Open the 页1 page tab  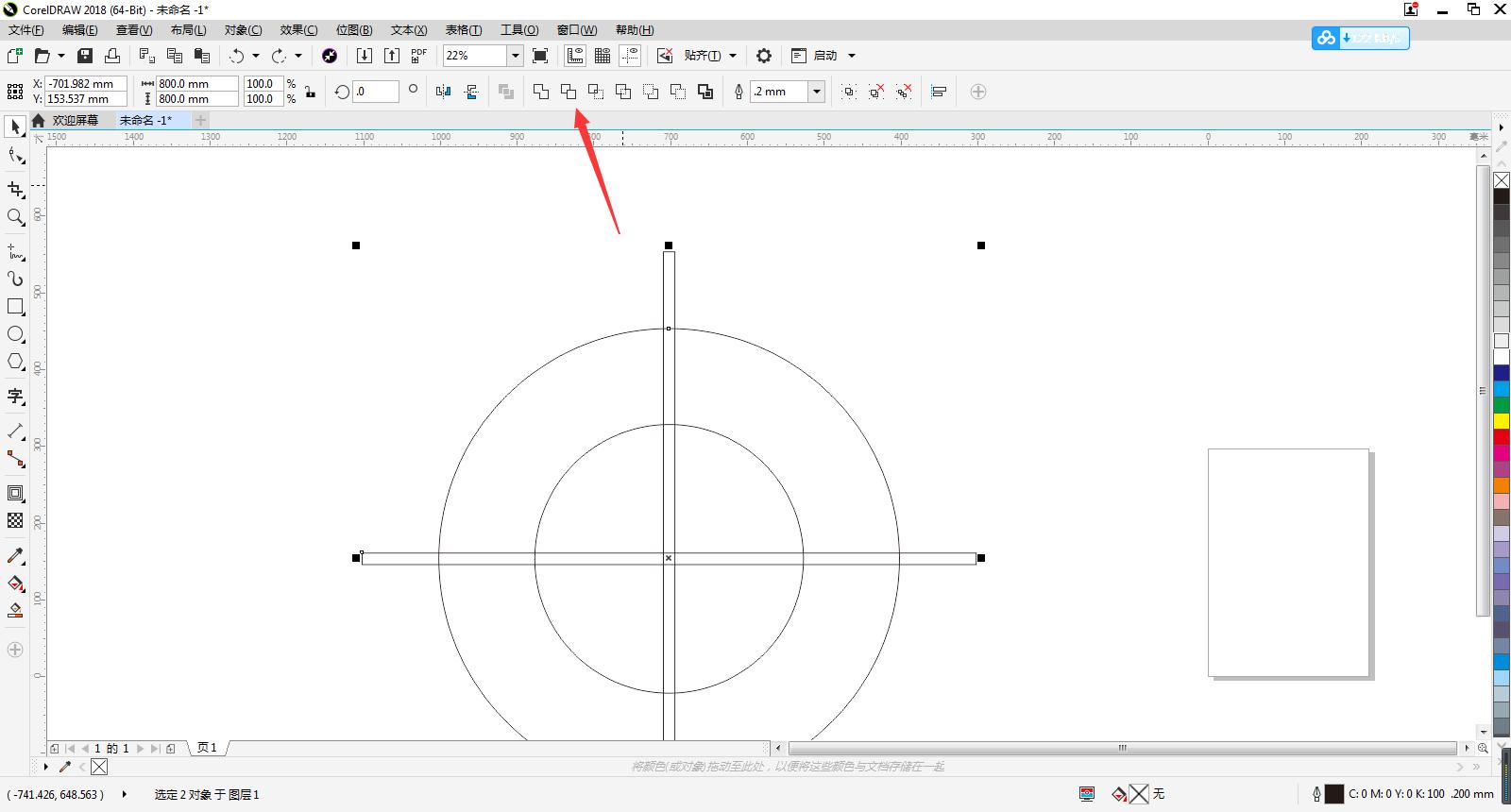(207, 748)
